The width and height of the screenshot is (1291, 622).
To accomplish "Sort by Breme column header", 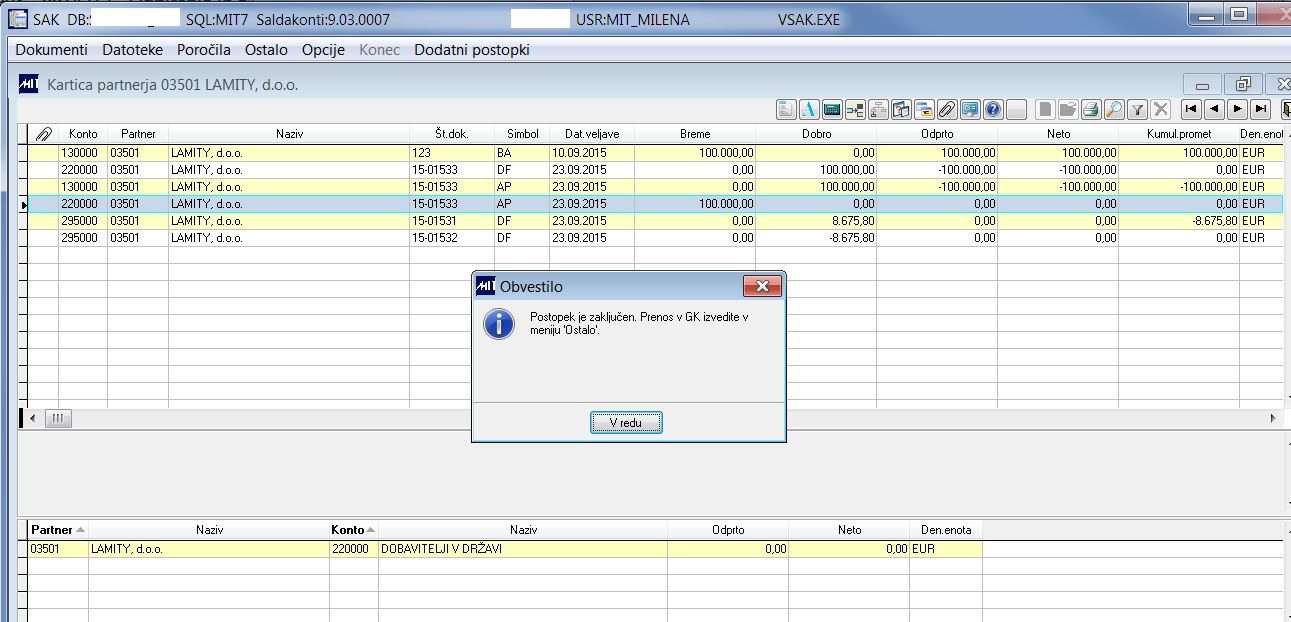I will (x=695, y=134).
